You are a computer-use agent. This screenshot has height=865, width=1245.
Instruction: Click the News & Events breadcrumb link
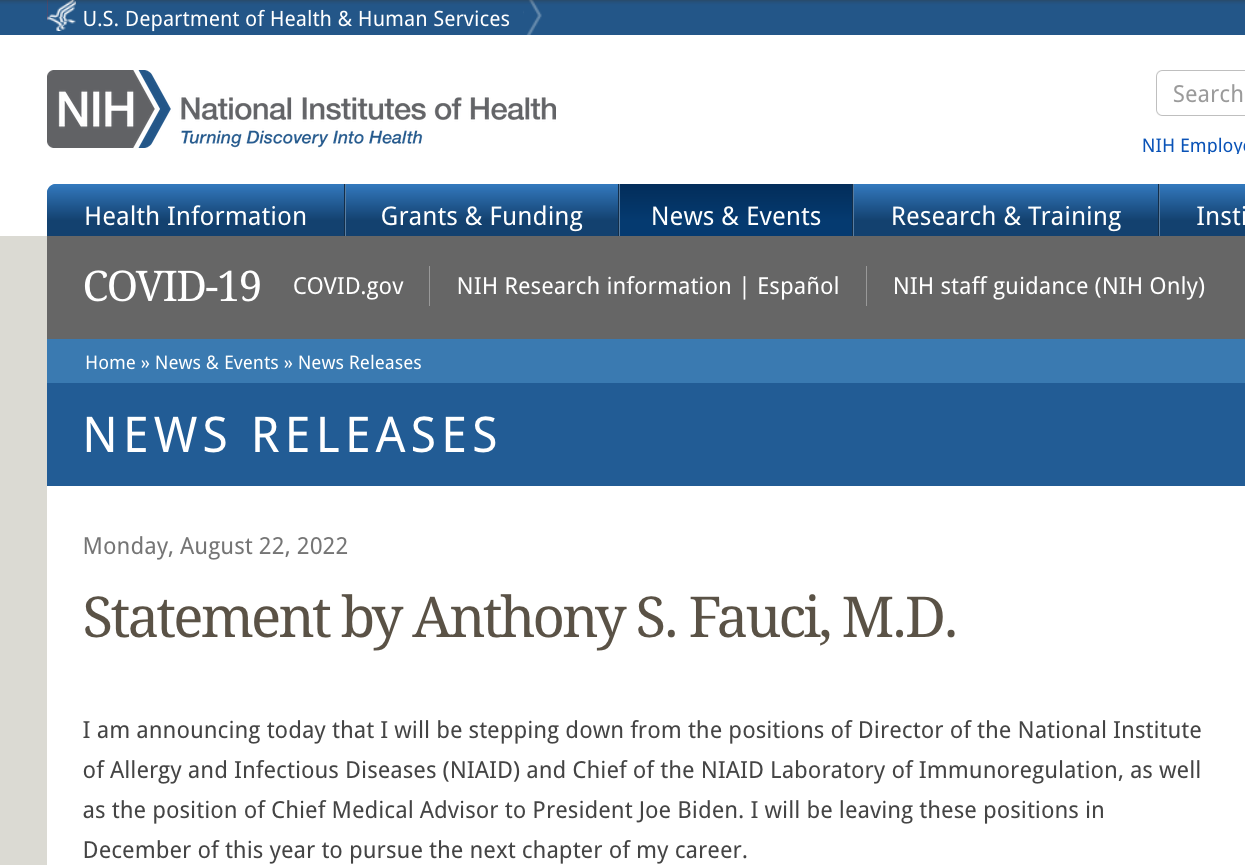point(216,362)
